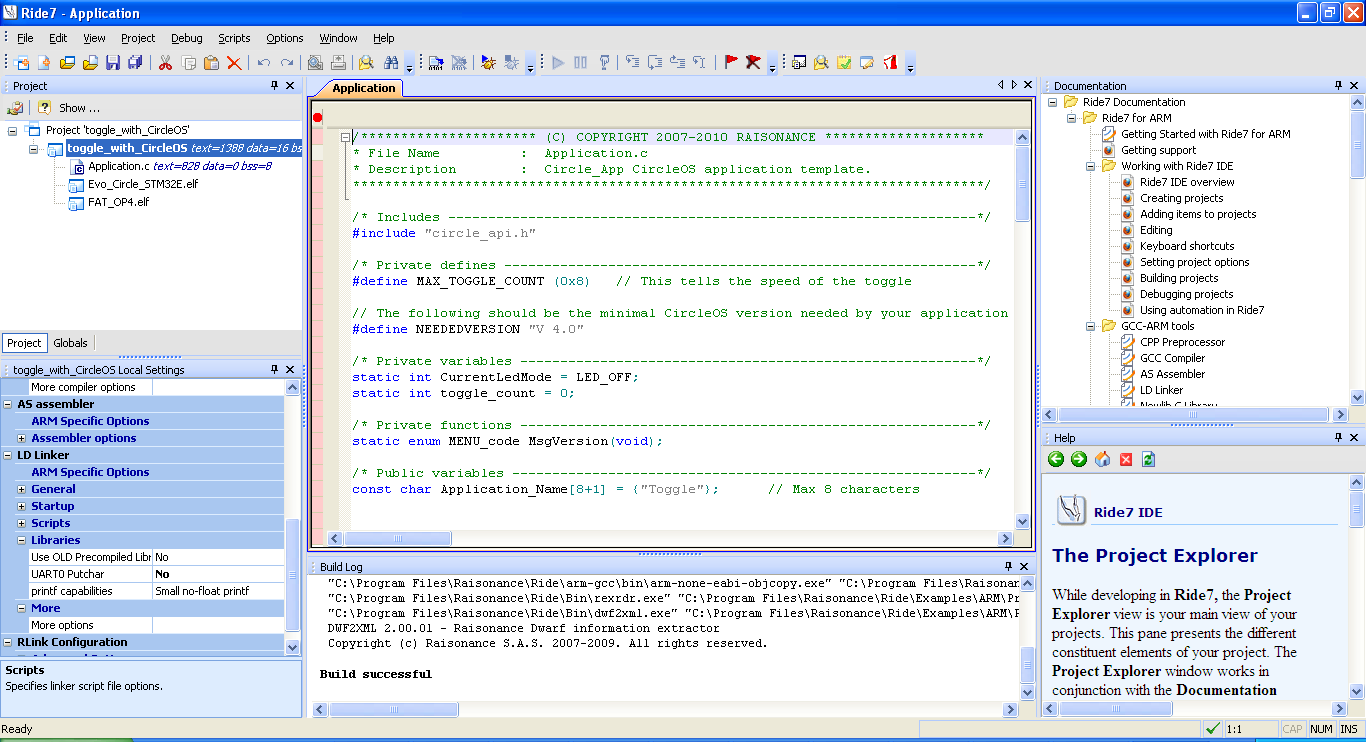Switch to the Globals tab

click(x=70, y=342)
